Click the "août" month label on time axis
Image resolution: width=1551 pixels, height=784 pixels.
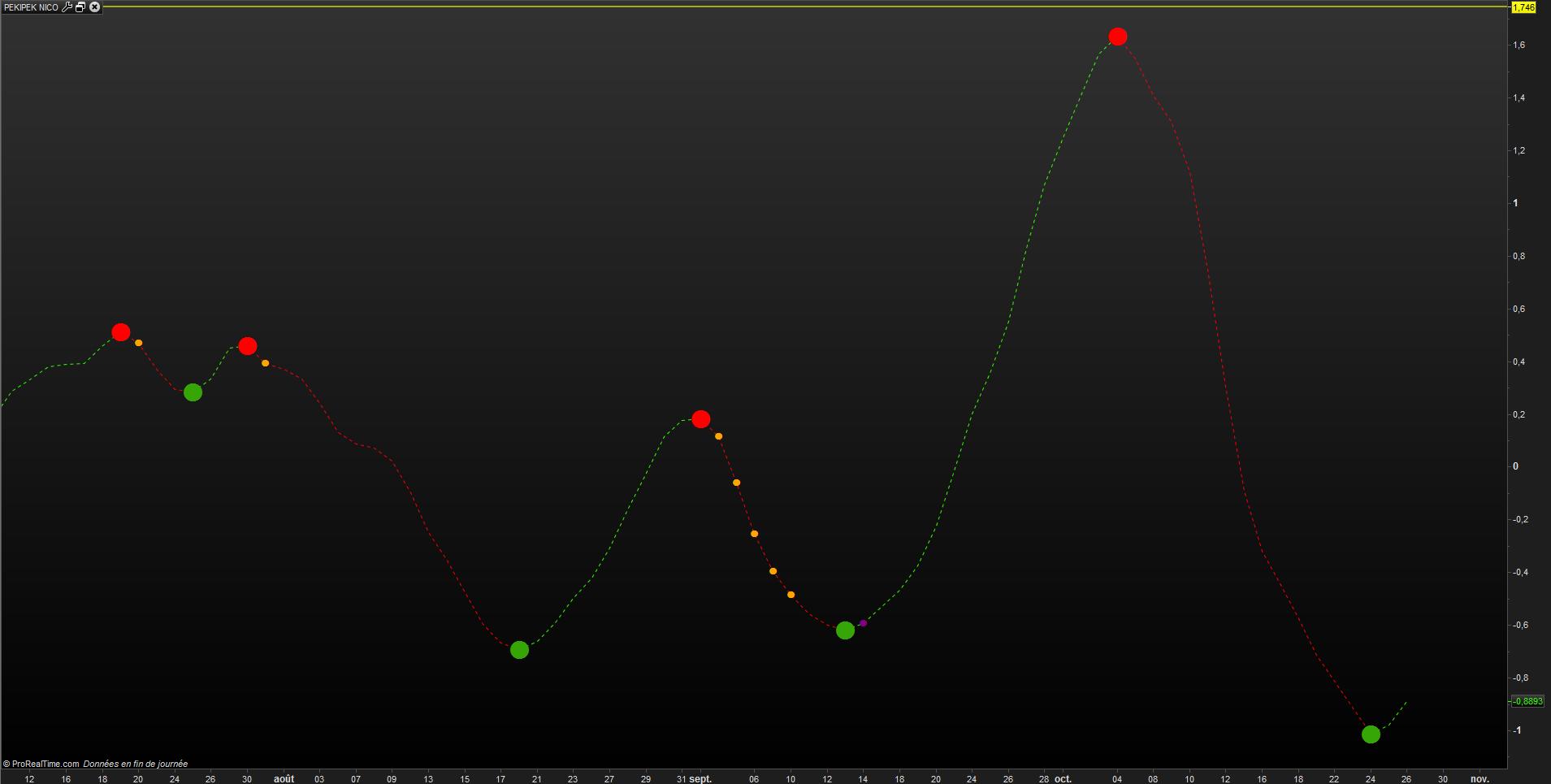[x=284, y=778]
